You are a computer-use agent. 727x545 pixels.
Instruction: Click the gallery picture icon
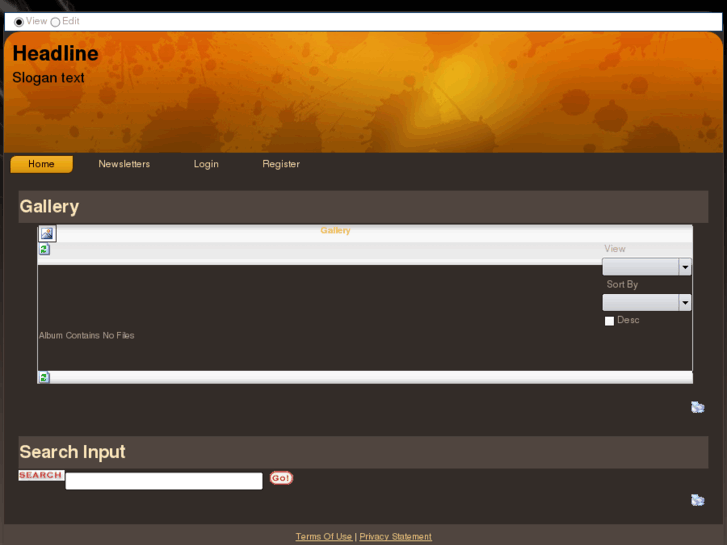coord(47,233)
